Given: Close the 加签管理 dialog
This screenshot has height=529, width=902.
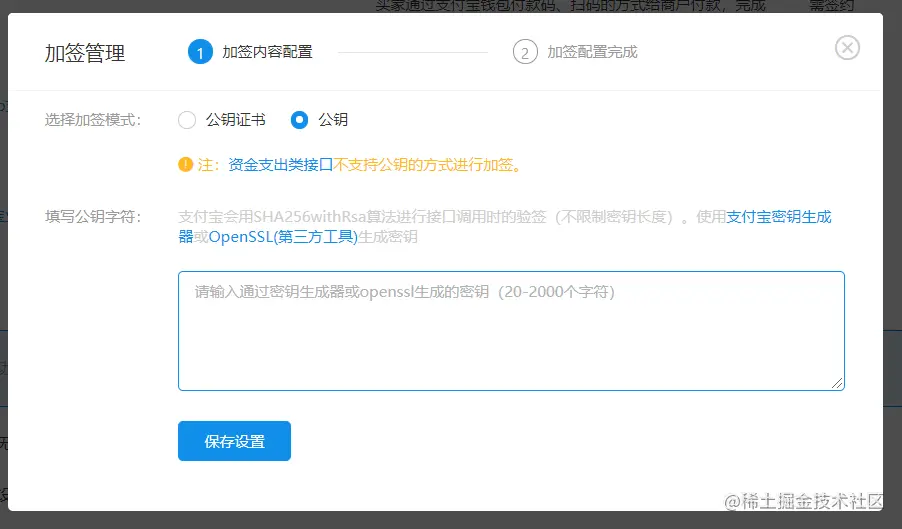Looking at the screenshot, I should click(847, 48).
